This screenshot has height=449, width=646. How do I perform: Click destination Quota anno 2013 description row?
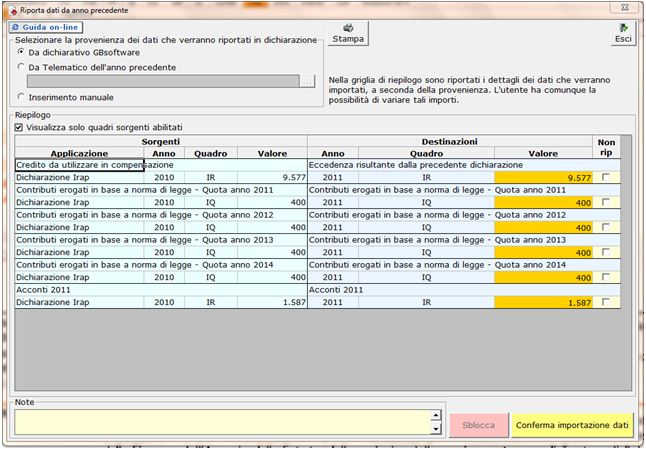tap(464, 240)
